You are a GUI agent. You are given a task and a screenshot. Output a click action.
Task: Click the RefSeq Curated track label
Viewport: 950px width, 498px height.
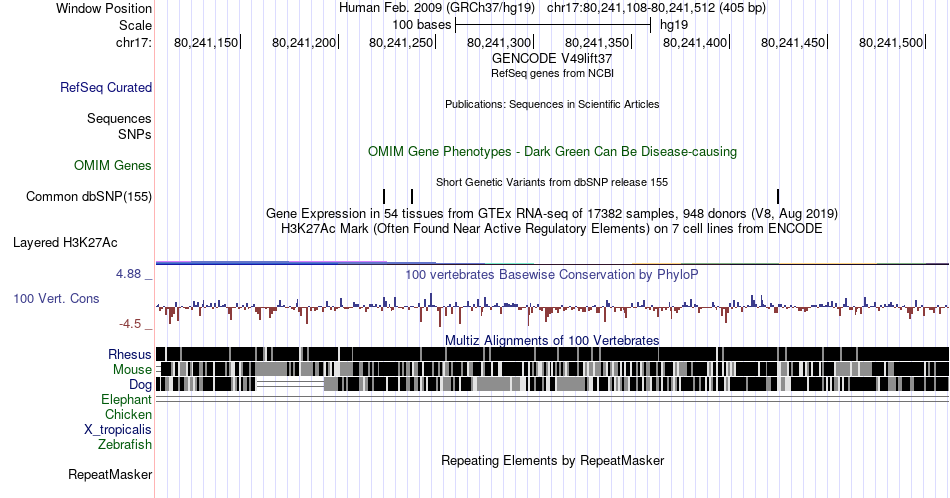(x=106, y=87)
